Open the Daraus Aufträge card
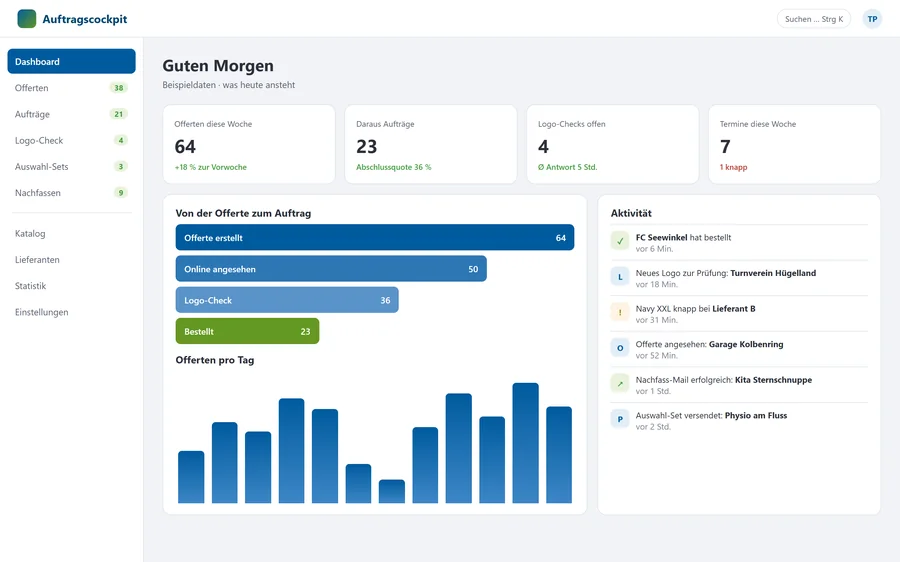The height and width of the screenshot is (562, 900). [430, 144]
